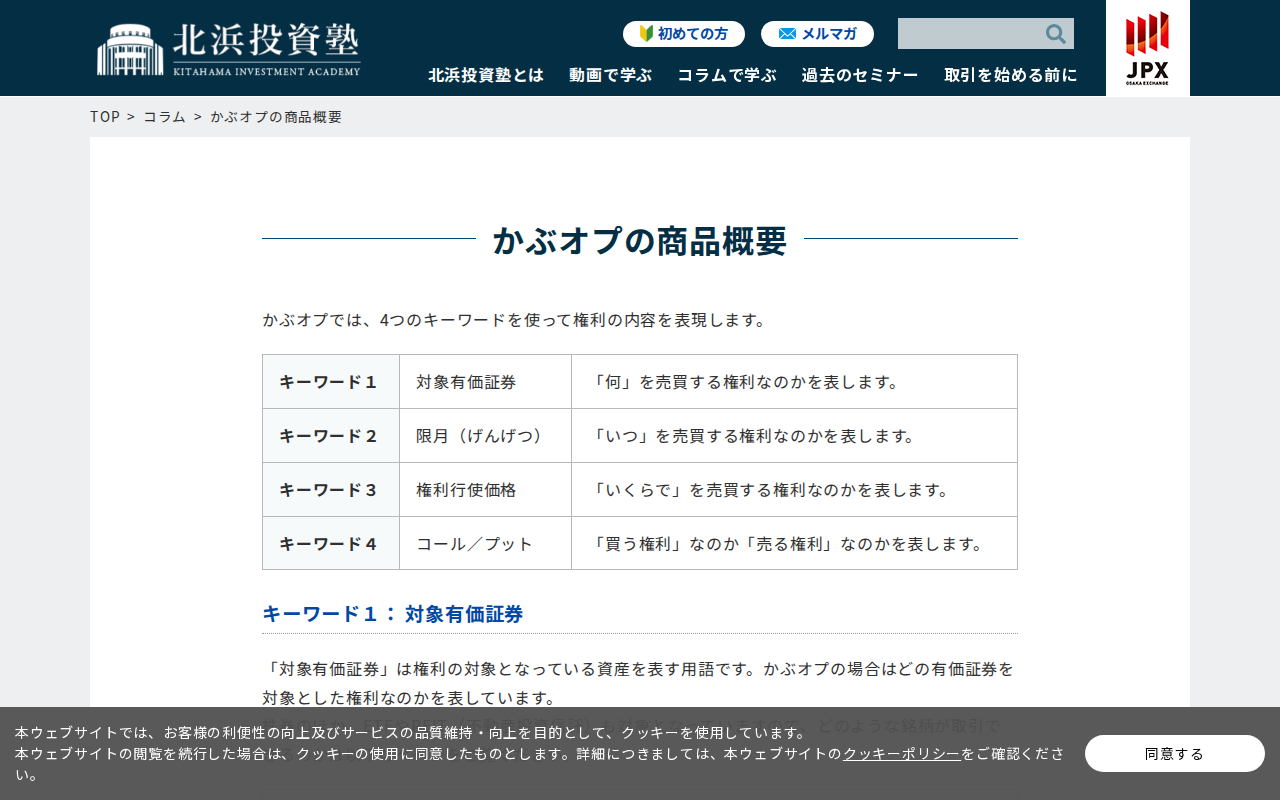Screen dimensions: 1280x800
Task: Click the かぶオプの商品概要 breadcrumb text
Action: pos(276,117)
